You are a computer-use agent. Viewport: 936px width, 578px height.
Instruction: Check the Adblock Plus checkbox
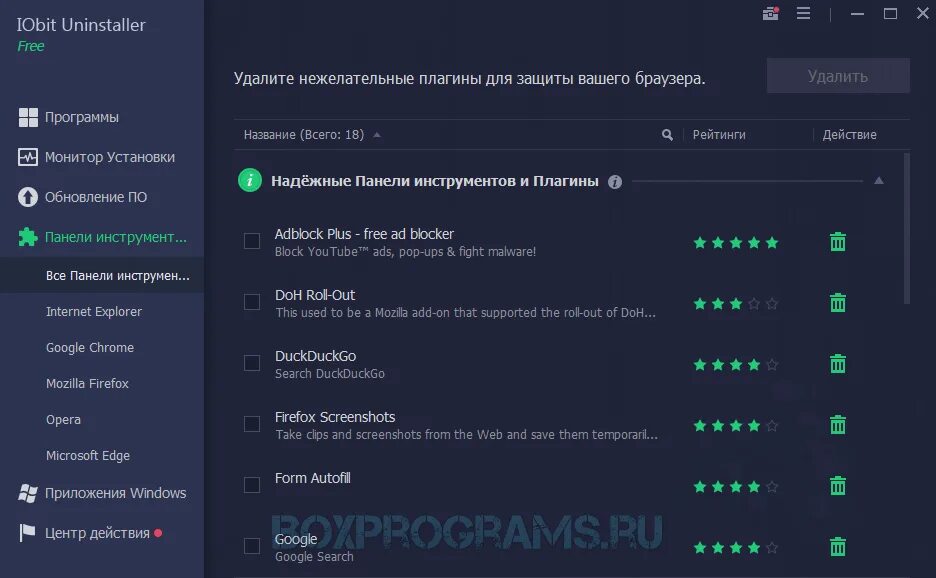[252, 241]
